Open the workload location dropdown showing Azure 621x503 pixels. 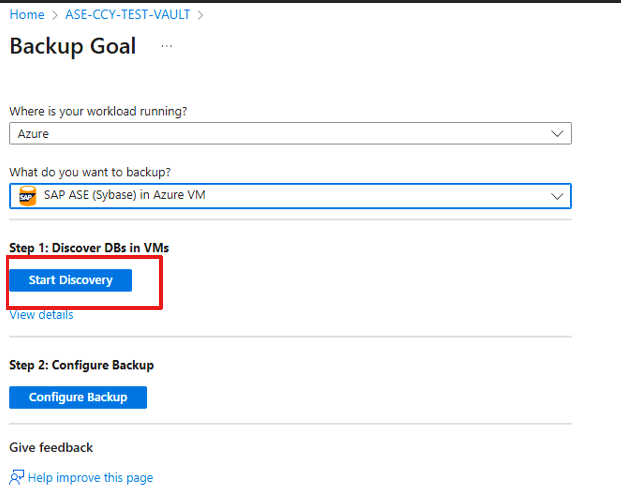click(x=290, y=133)
